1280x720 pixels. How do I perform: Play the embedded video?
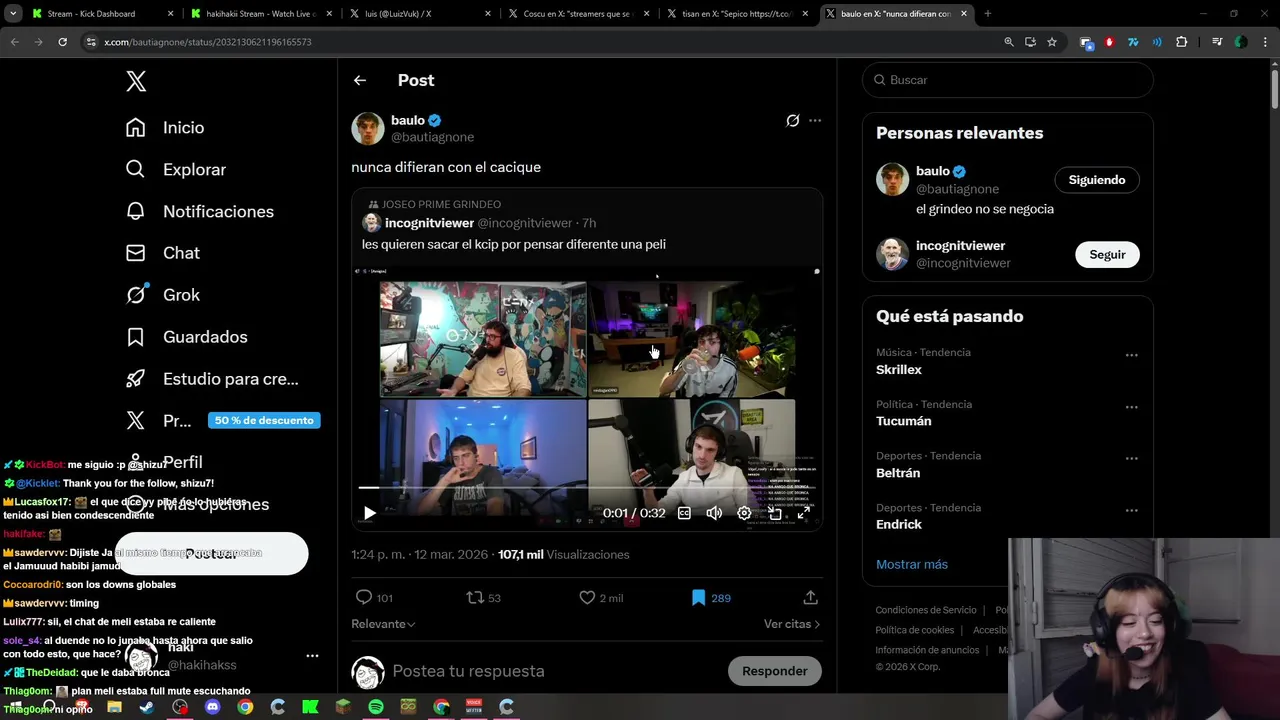tap(369, 513)
